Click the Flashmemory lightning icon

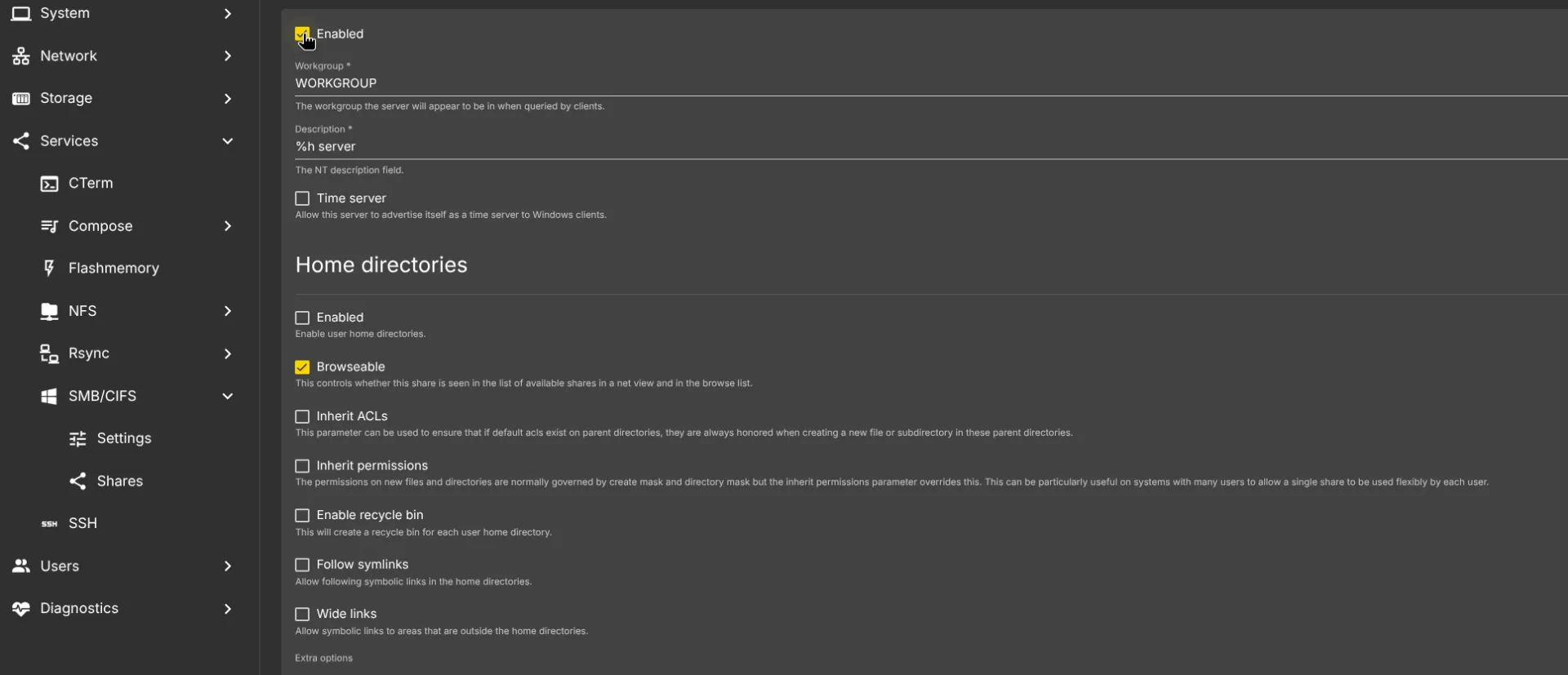pyautogui.click(x=50, y=269)
